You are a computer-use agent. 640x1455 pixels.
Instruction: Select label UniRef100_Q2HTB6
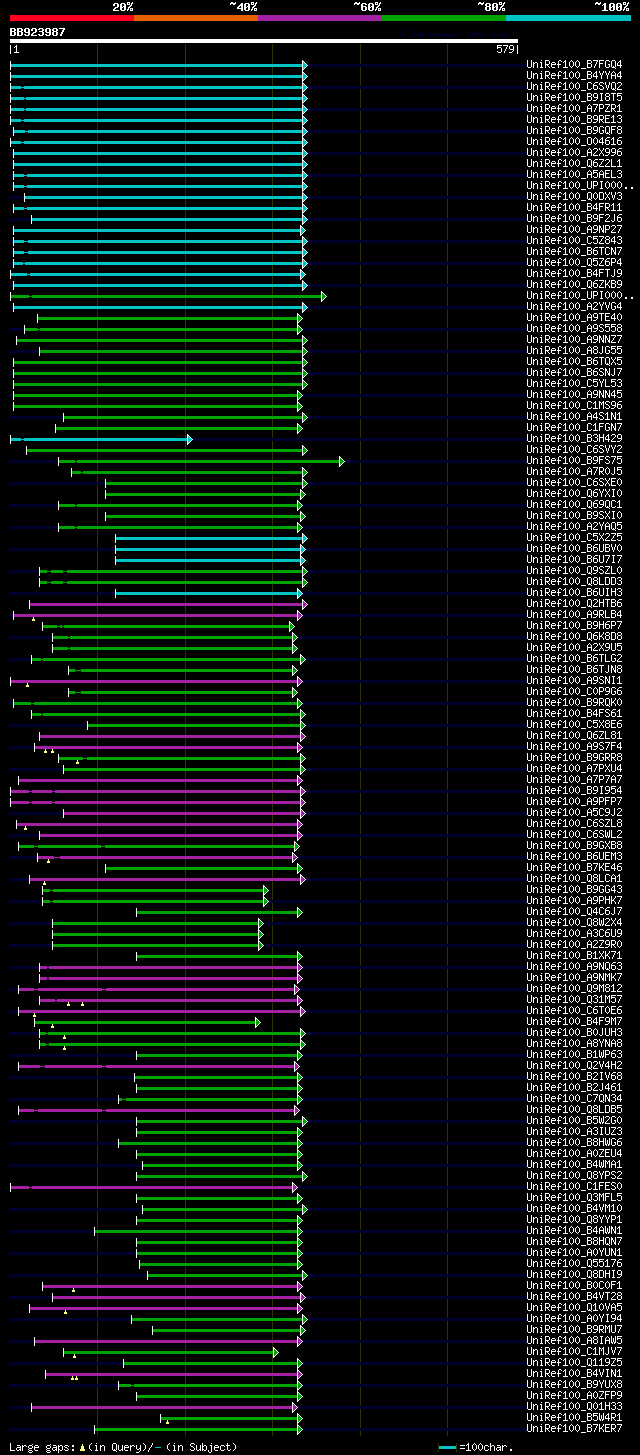(x=574, y=604)
